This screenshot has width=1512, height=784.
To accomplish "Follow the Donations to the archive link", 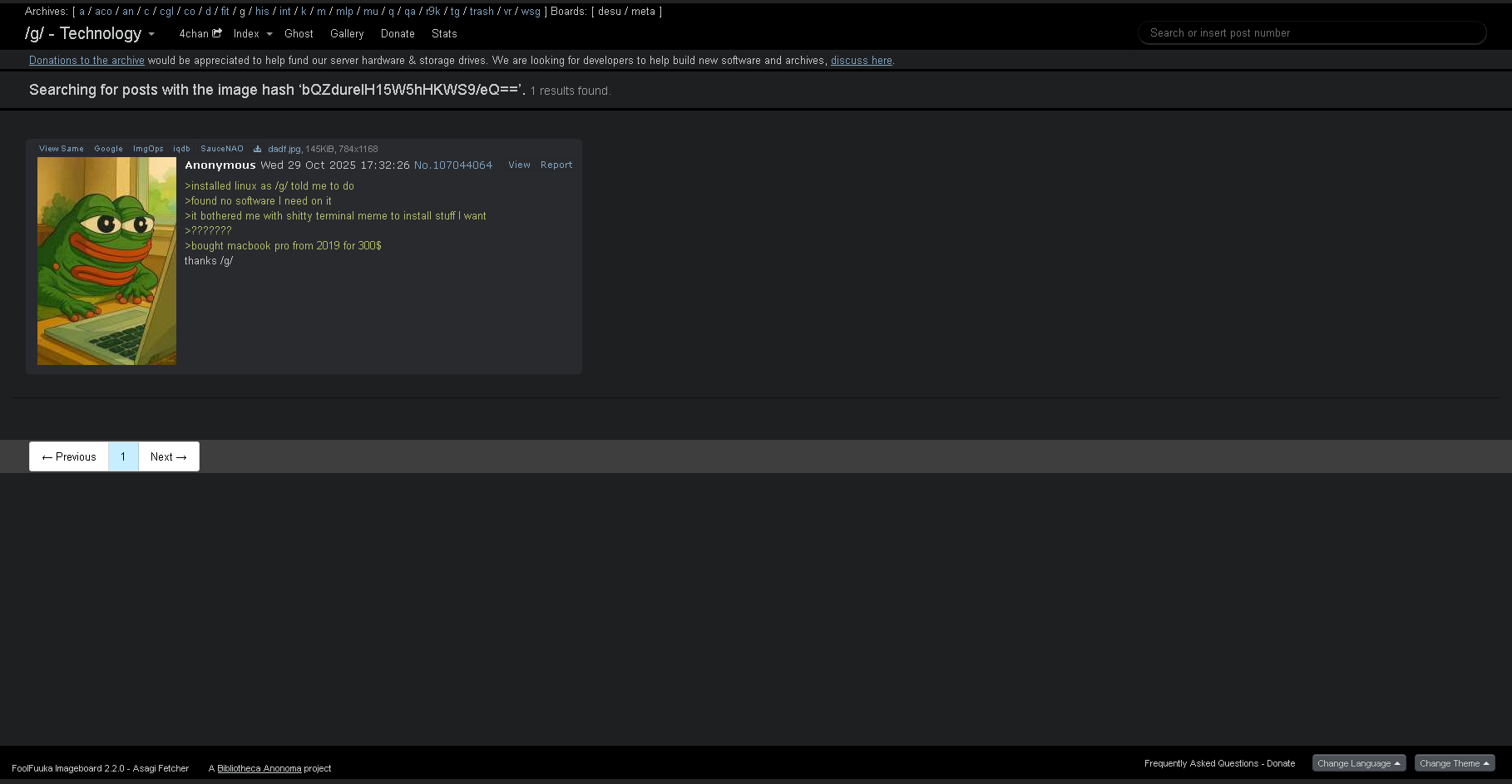I will pos(86,61).
